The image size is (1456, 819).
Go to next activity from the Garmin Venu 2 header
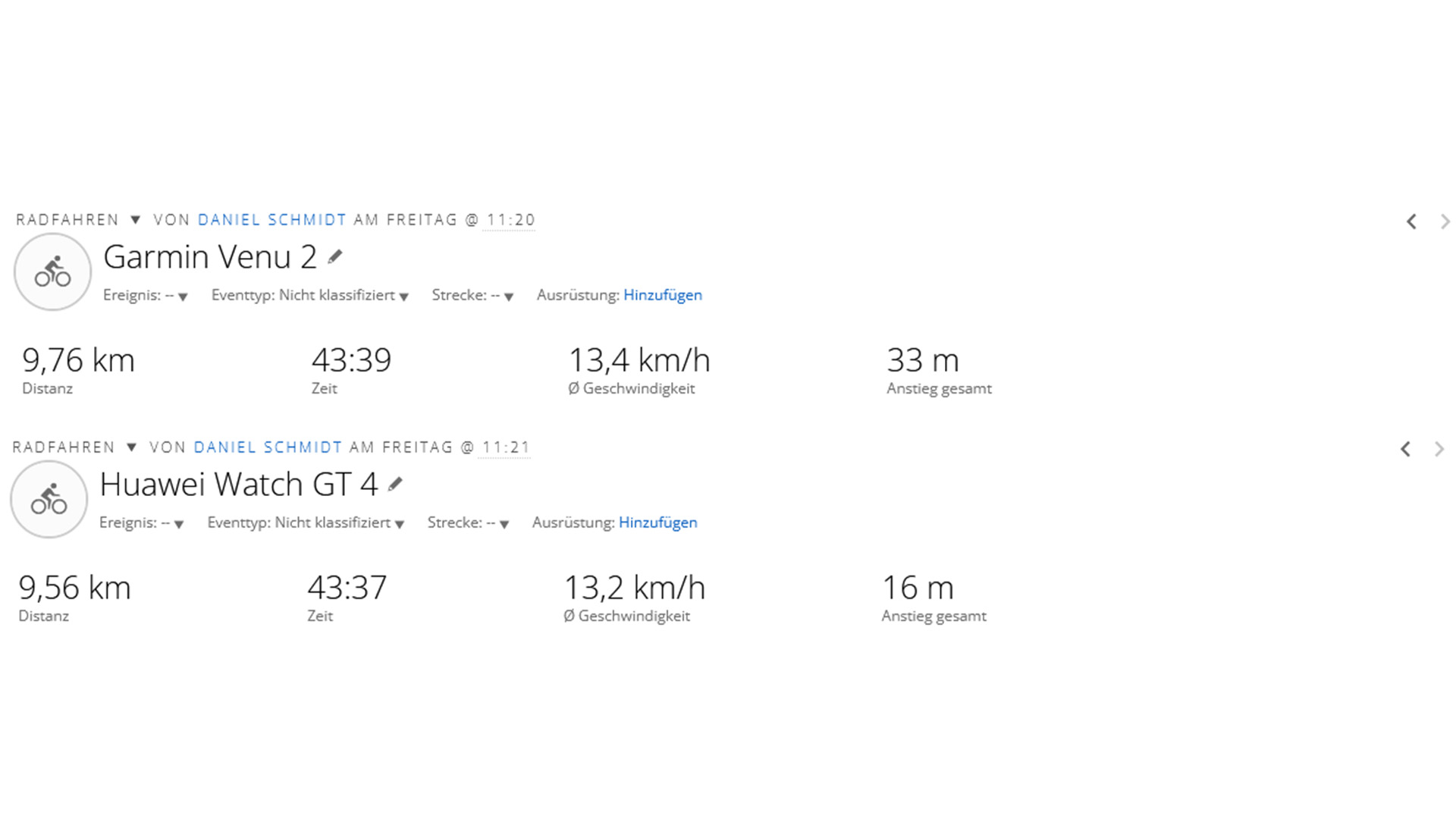(x=1445, y=221)
